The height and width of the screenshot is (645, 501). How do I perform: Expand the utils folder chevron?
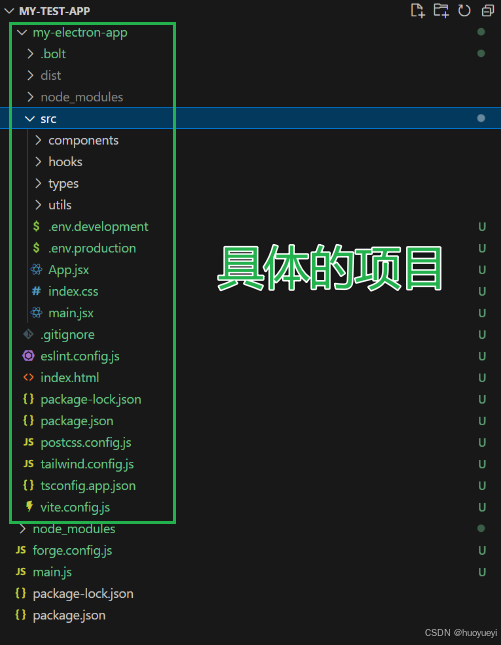38,204
